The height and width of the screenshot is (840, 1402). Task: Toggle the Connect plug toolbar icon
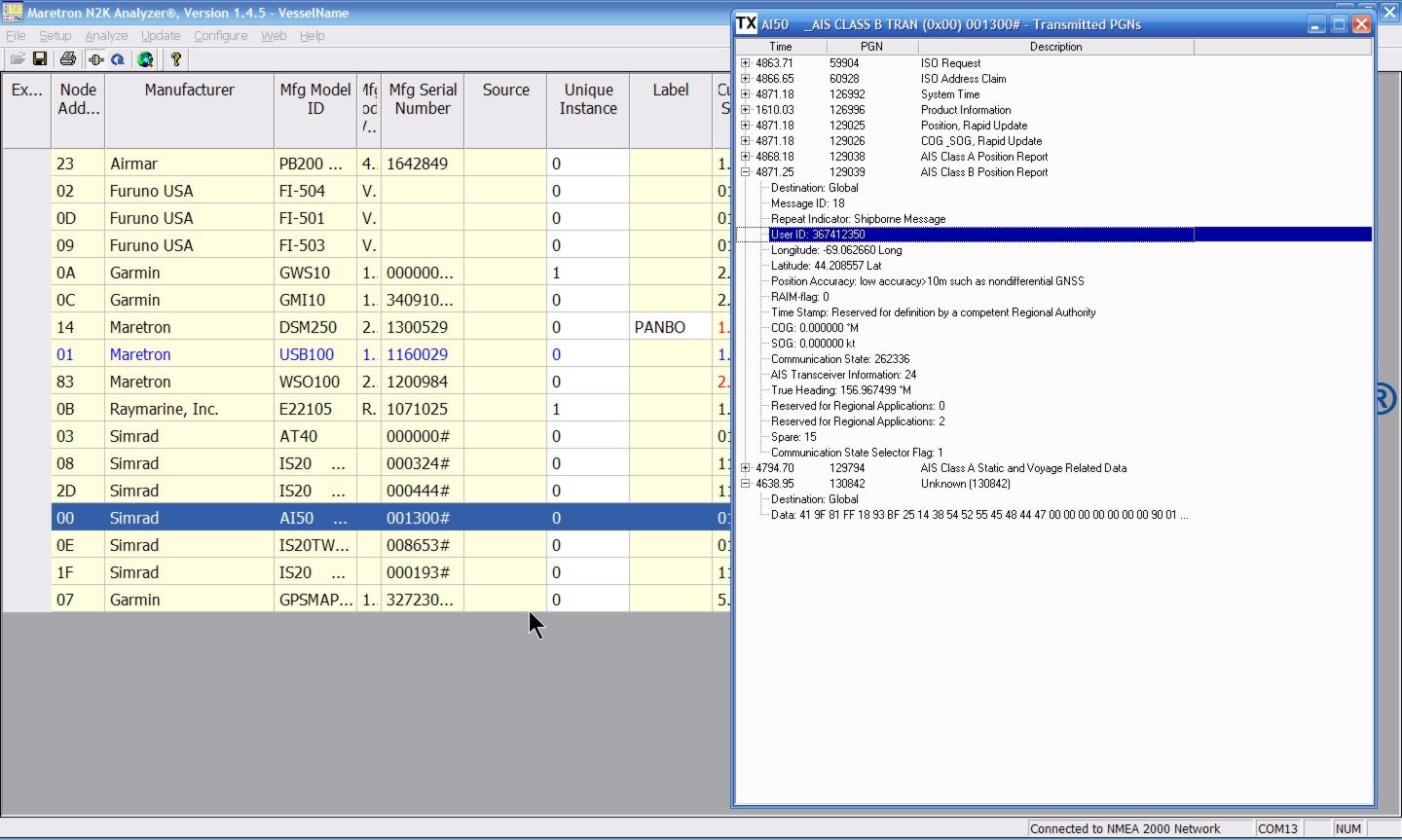tap(95, 59)
